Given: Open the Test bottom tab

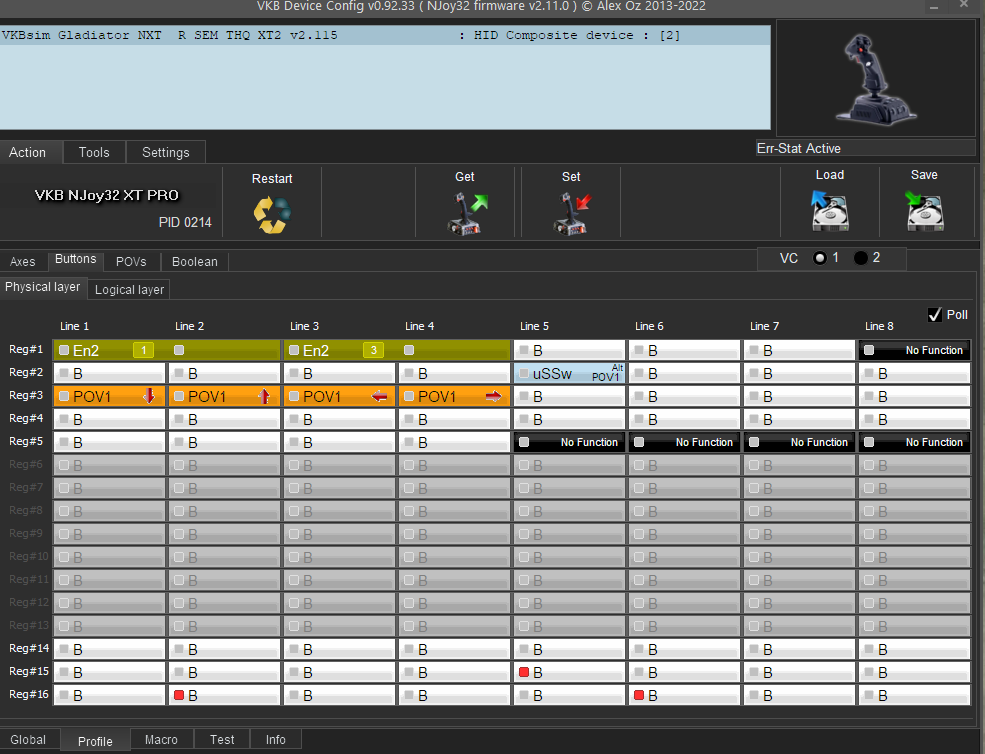Looking at the screenshot, I should [222, 740].
